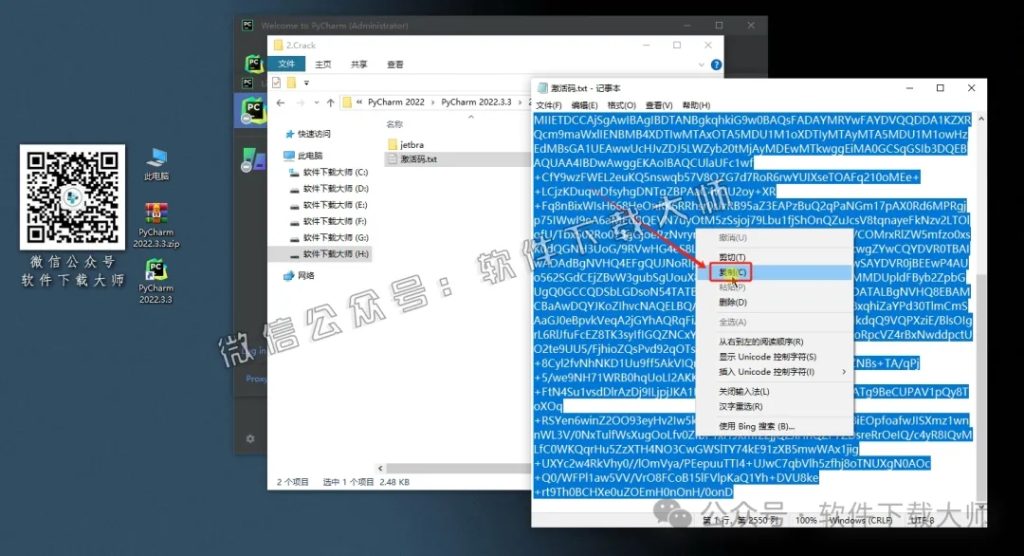Select the highlighted PyCharm entry in the Welcome sidebar
The image size is (1024, 556).
point(251,111)
